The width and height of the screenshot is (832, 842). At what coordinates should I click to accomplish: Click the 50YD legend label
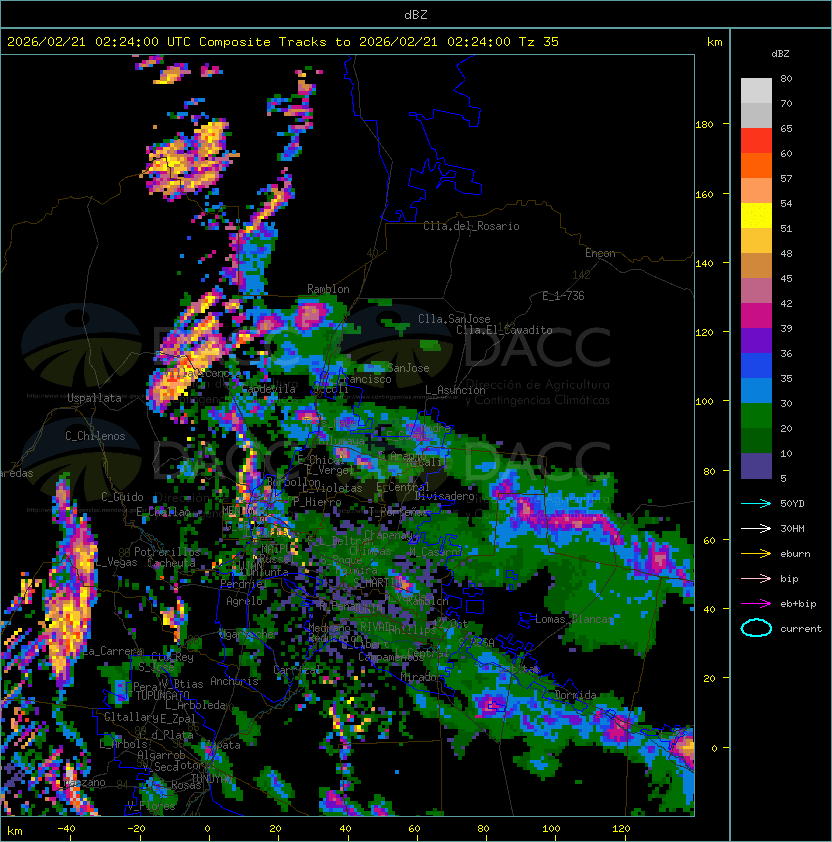(x=792, y=504)
